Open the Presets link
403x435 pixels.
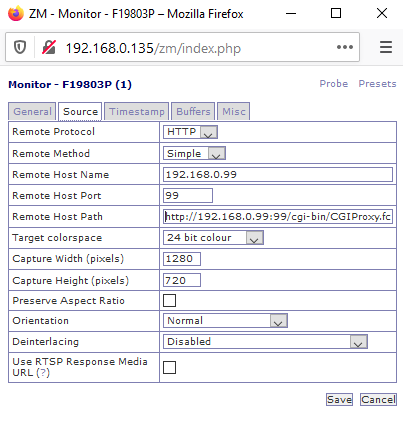pyautogui.click(x=377, y=84)
